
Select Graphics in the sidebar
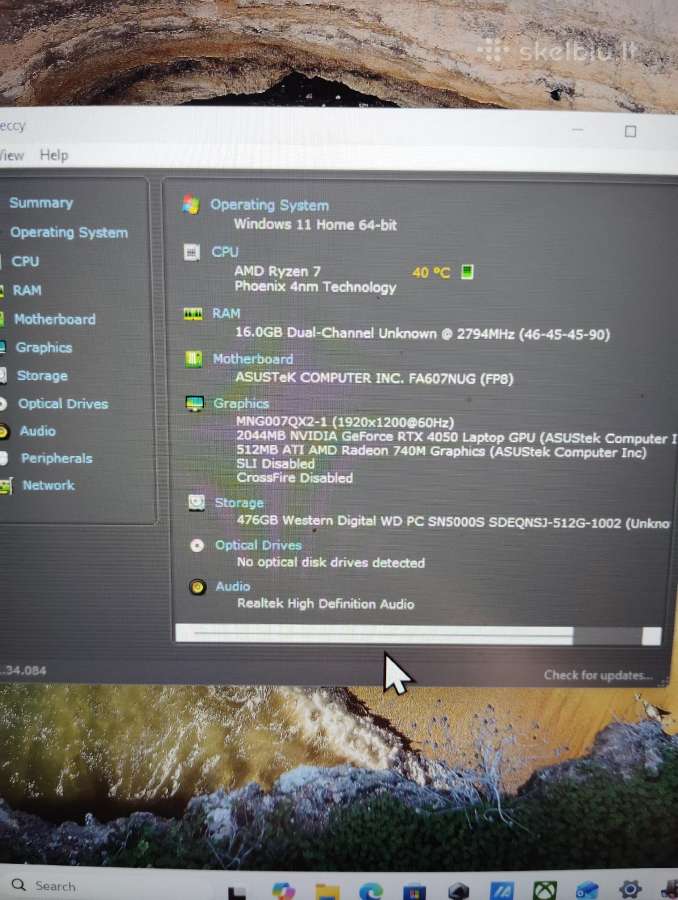tap(44, 347)
